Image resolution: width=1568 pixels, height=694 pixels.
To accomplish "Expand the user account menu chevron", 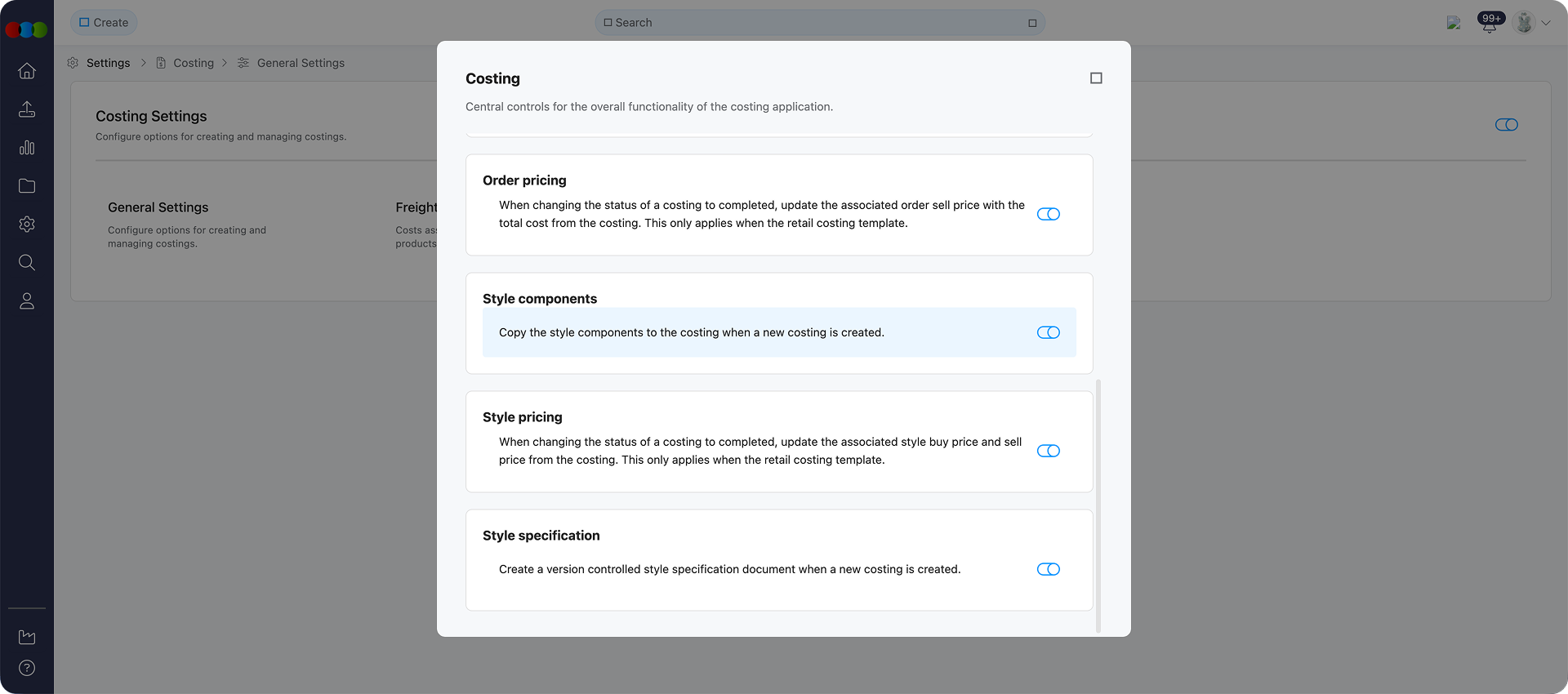I will point(1546,23).
